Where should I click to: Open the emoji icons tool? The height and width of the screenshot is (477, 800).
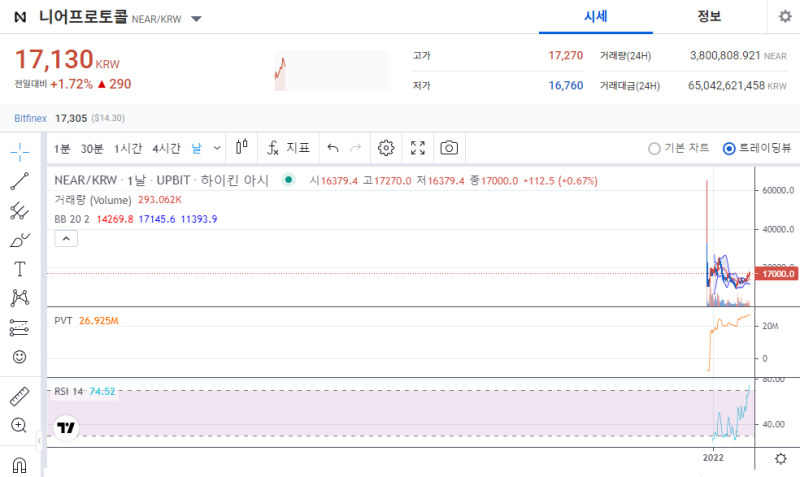[x=19, y=357]
